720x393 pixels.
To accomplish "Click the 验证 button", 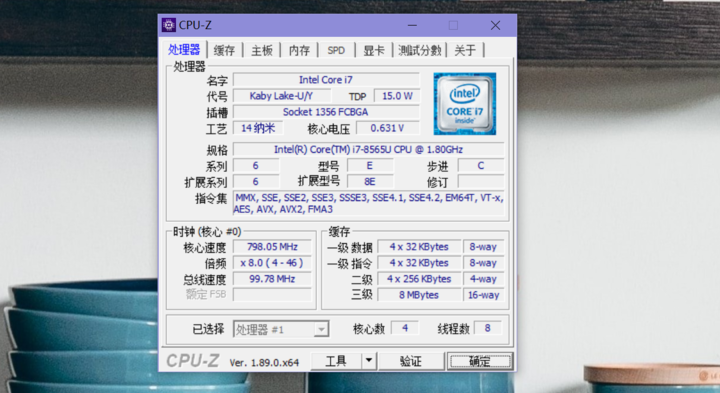I will pyautogui.click(x=411, y=361).
